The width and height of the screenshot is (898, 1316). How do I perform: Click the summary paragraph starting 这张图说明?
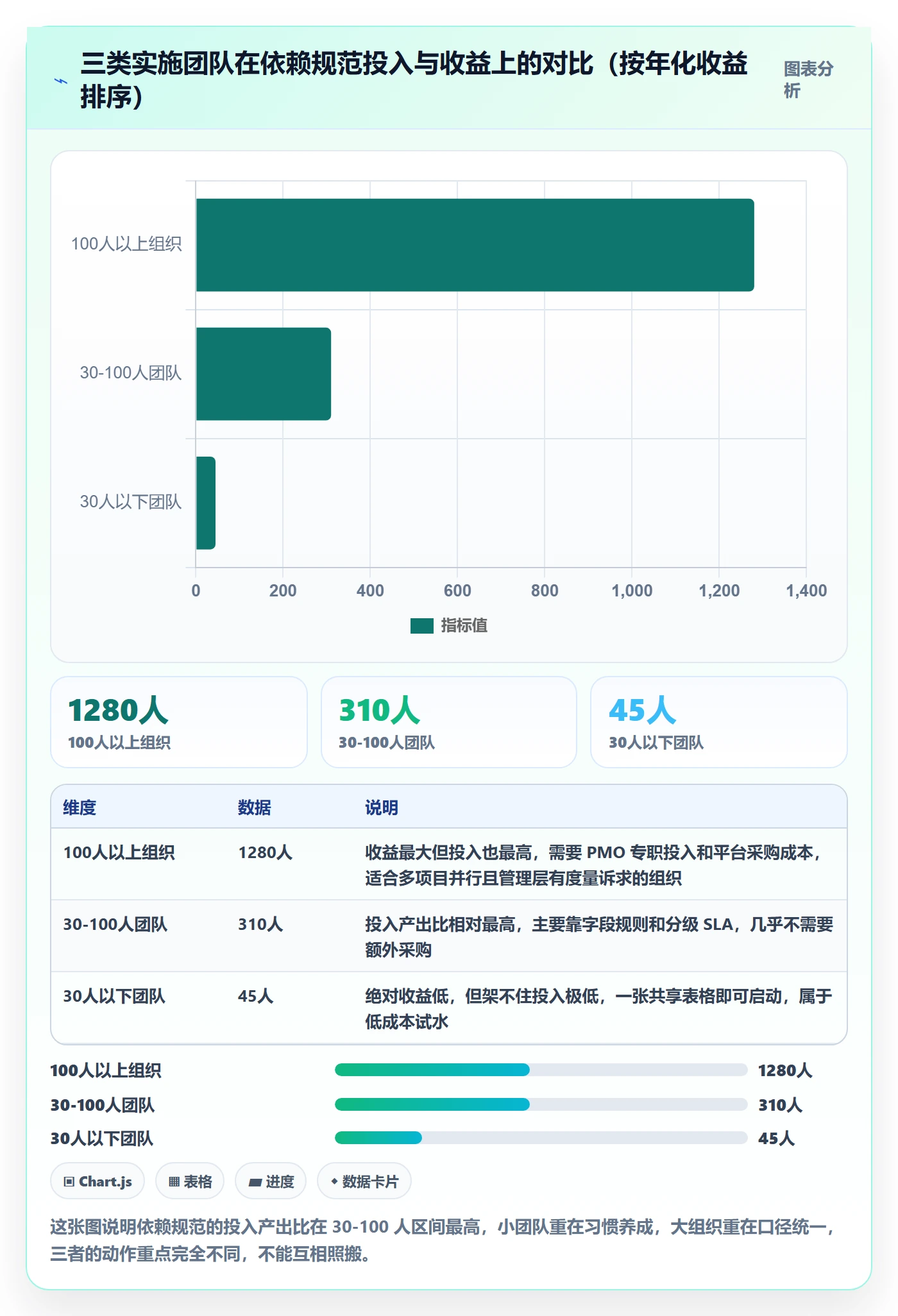(443, 1240)
